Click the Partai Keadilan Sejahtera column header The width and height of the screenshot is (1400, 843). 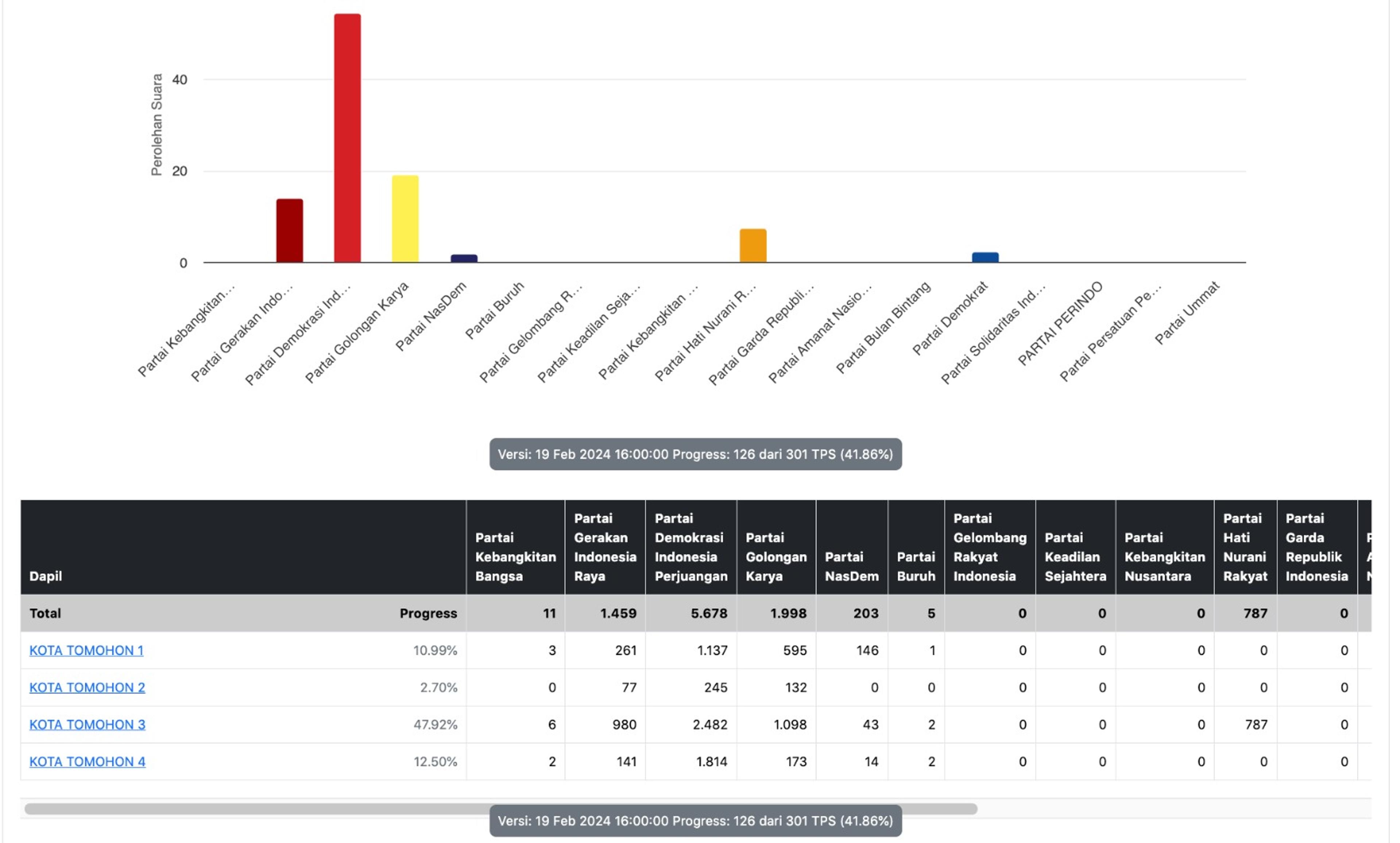coord(1075,547)
